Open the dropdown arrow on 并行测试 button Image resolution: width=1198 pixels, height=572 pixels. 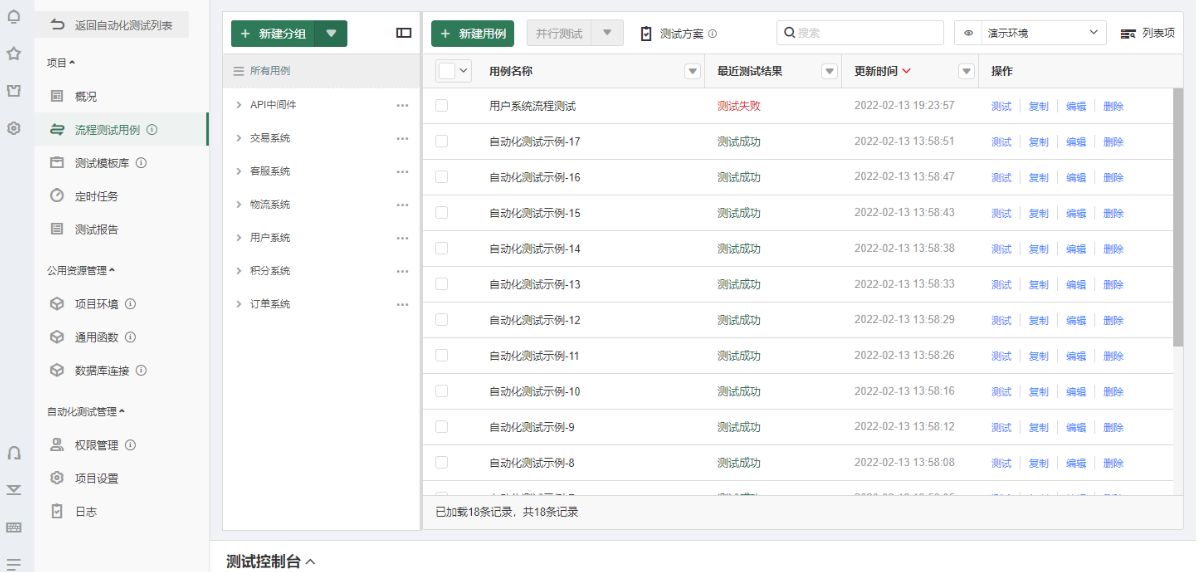click(607, 34)
